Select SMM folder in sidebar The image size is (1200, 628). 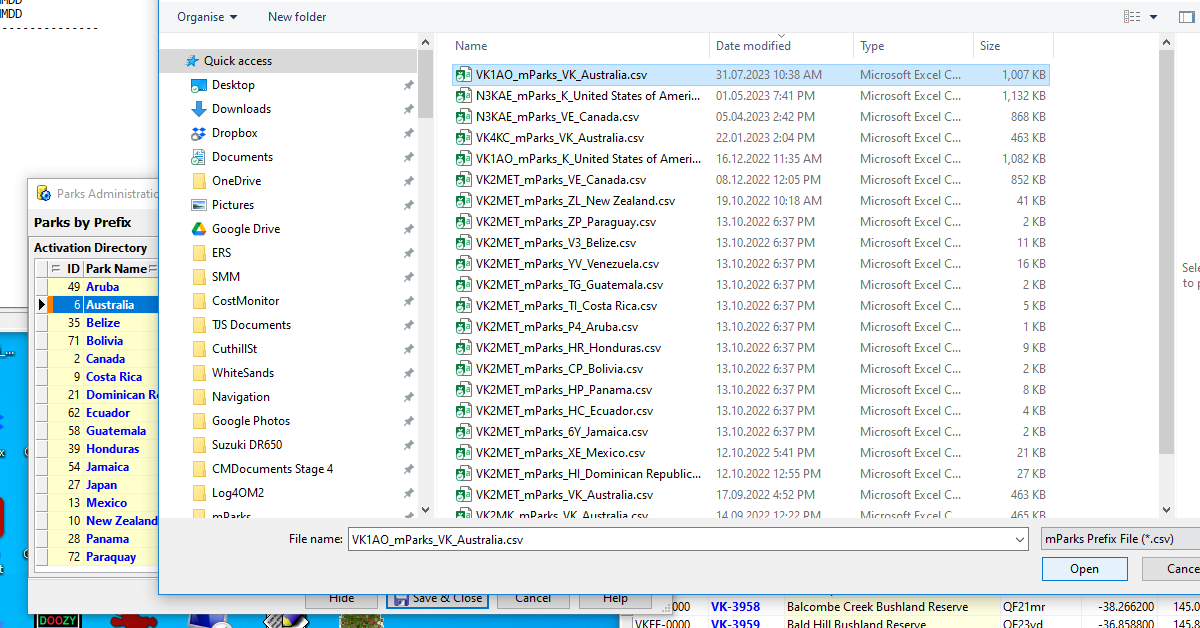click(225, 277)
